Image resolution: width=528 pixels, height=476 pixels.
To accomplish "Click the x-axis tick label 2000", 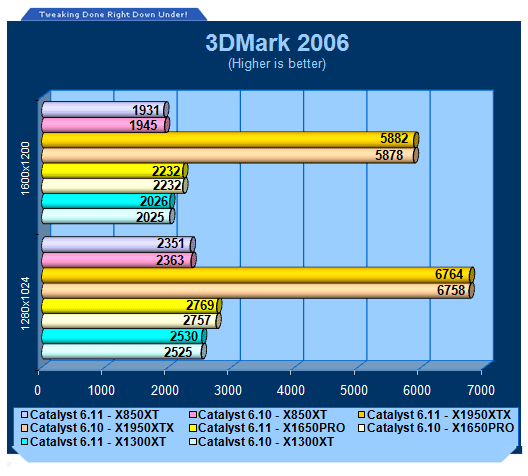I will coord(165,390).
